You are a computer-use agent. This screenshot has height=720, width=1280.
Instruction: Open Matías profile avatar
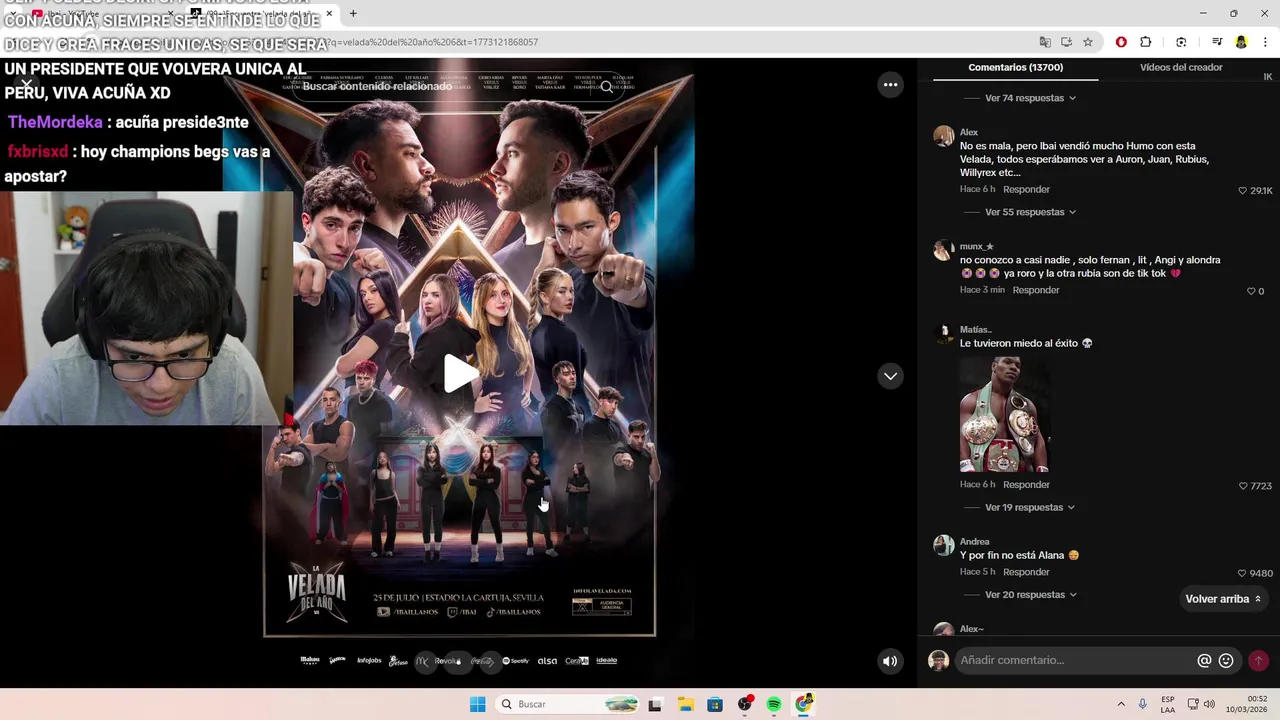[x=943, y=334]
